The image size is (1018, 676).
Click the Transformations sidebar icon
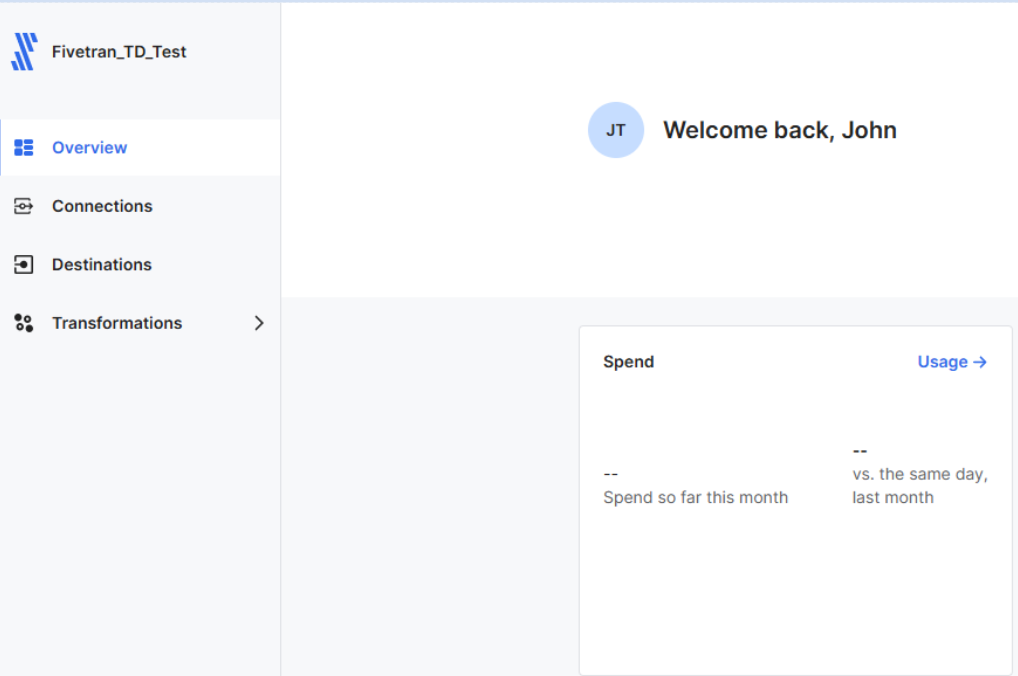click(24, 323)
